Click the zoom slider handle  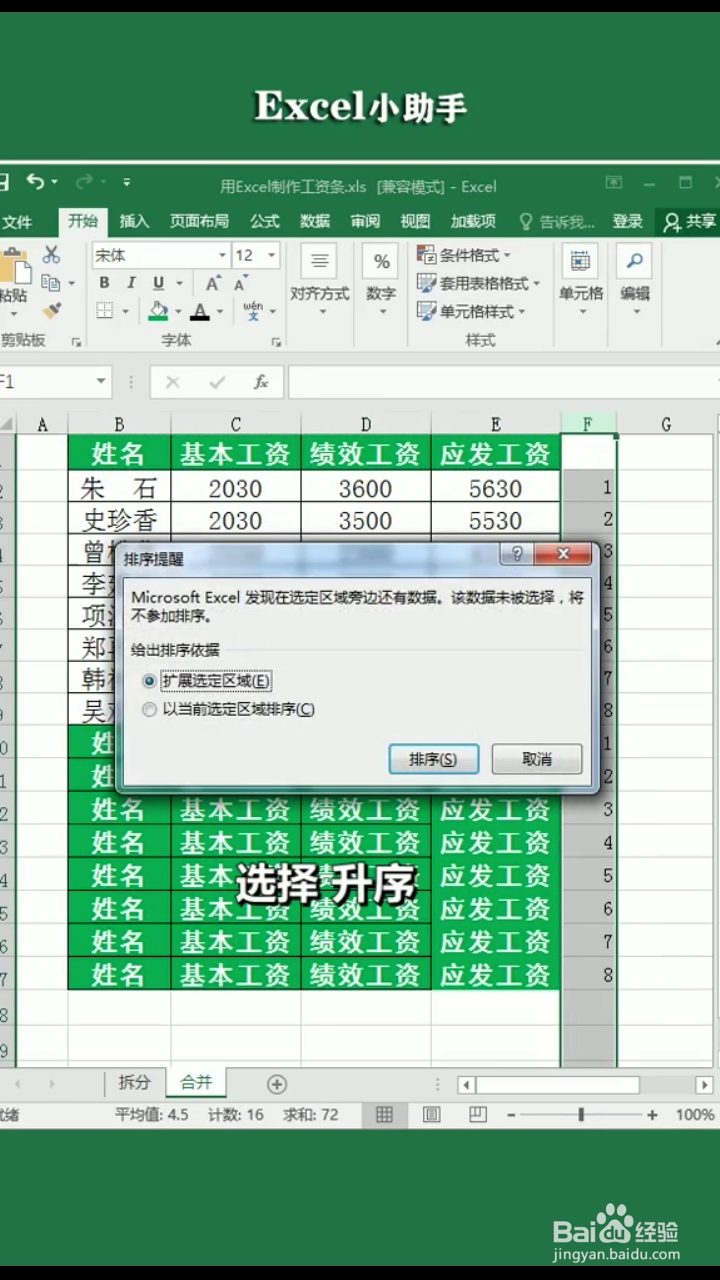click(581, 1114)
